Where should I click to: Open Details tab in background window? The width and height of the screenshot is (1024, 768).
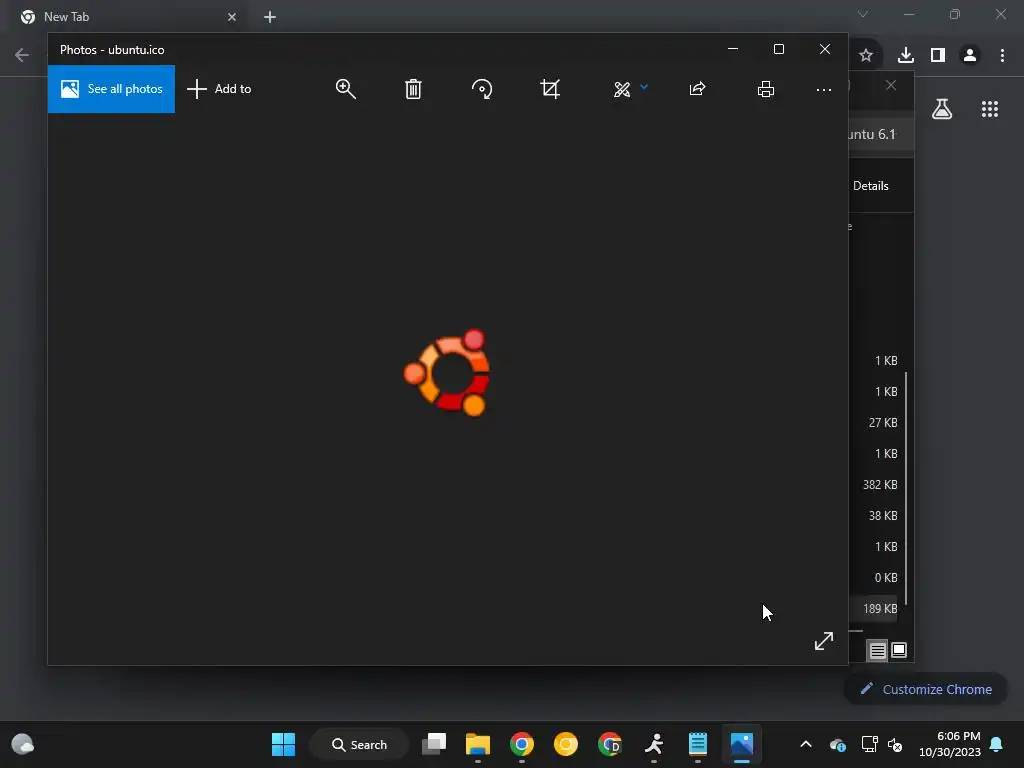tap(871, 186)
